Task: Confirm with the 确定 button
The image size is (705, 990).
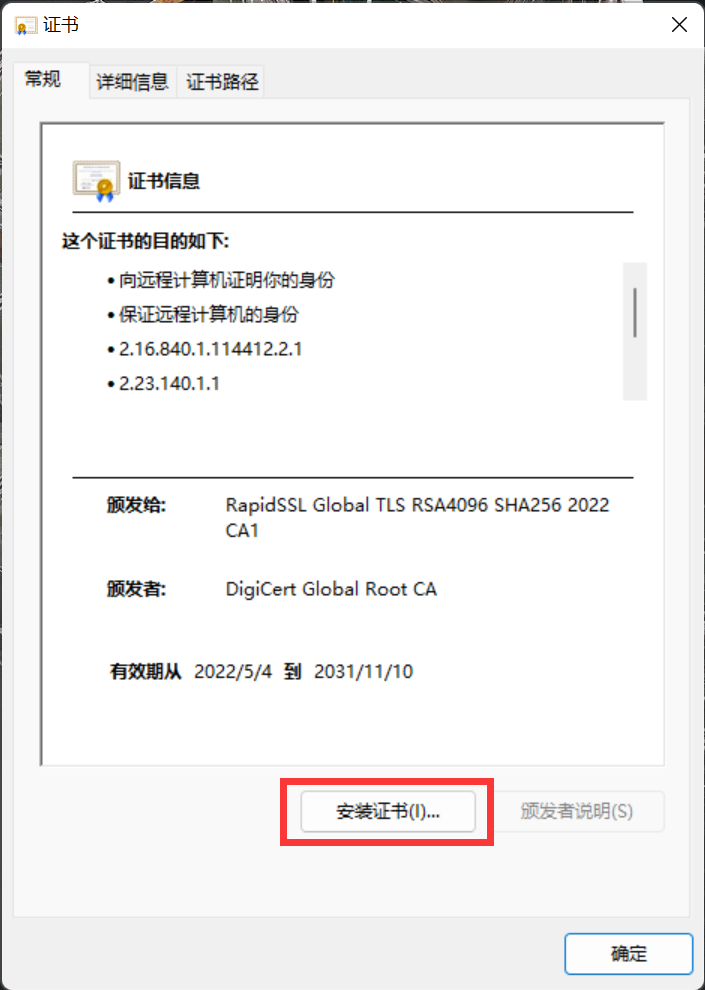Action: click(629, 953)
